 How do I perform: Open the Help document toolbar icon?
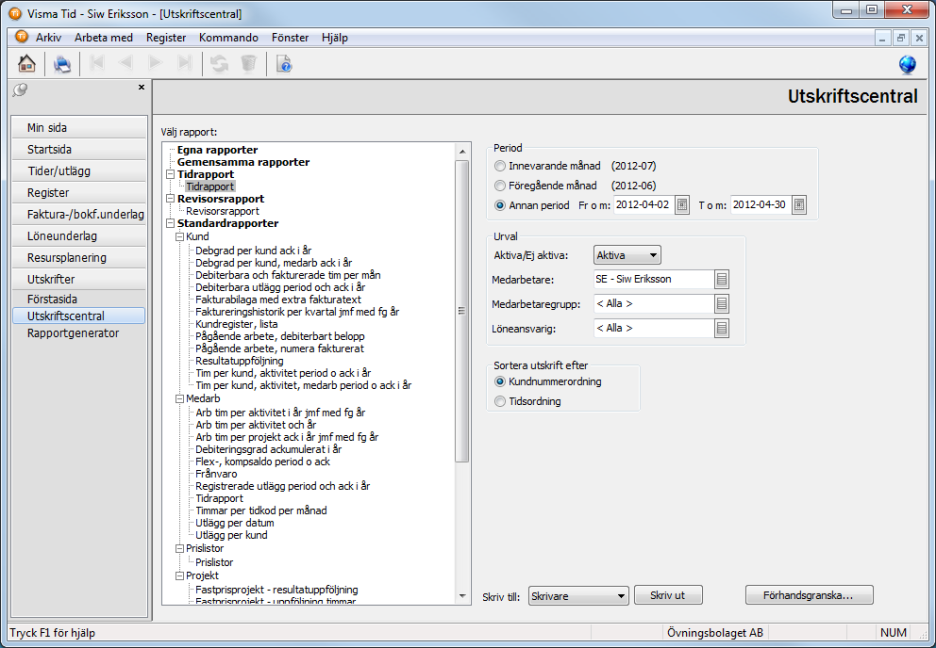284,63
